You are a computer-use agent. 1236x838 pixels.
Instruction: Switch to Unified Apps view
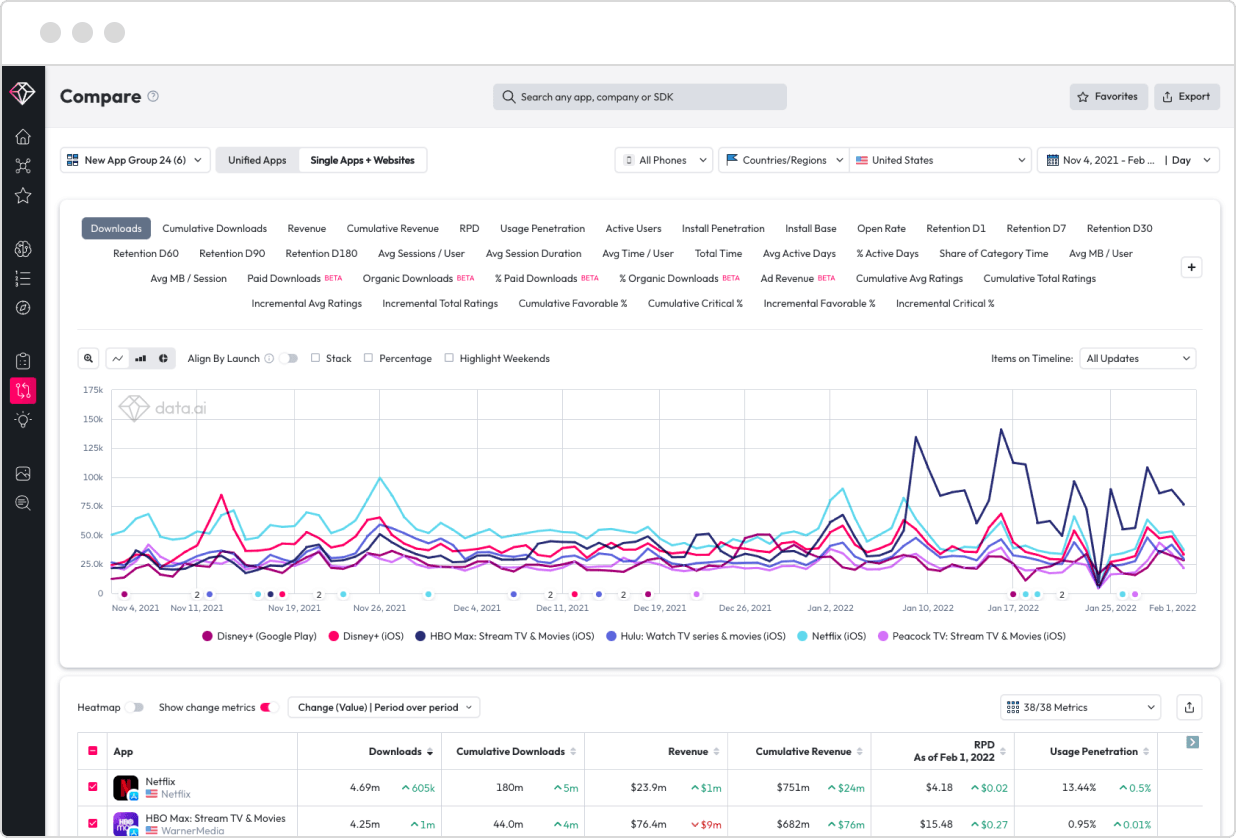(x=257, y=160)
